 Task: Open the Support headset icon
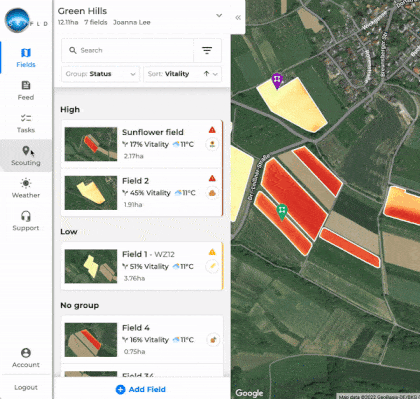[26, 216]
